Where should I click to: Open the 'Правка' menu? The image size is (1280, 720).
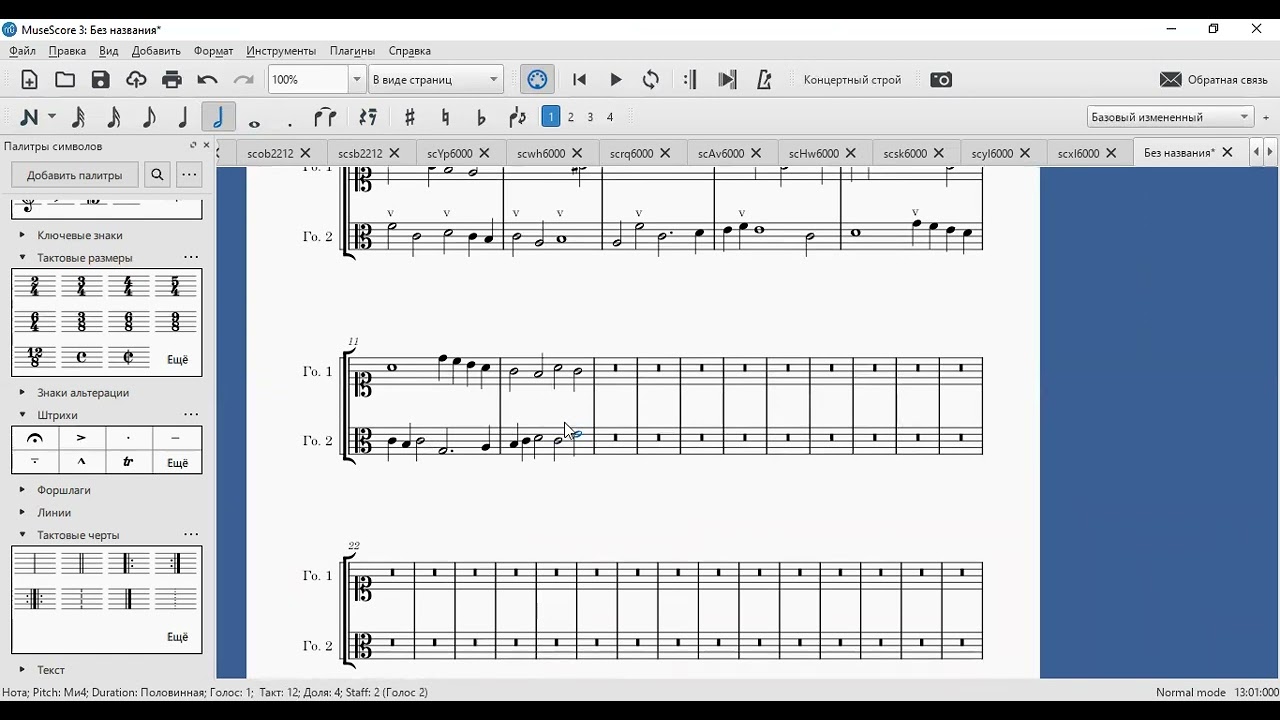(x=67, y=51)
